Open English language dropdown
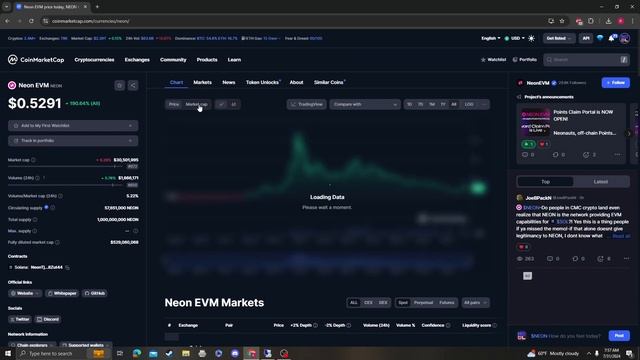The width and height of the screenshot is (640, 360). coord(490,38)
